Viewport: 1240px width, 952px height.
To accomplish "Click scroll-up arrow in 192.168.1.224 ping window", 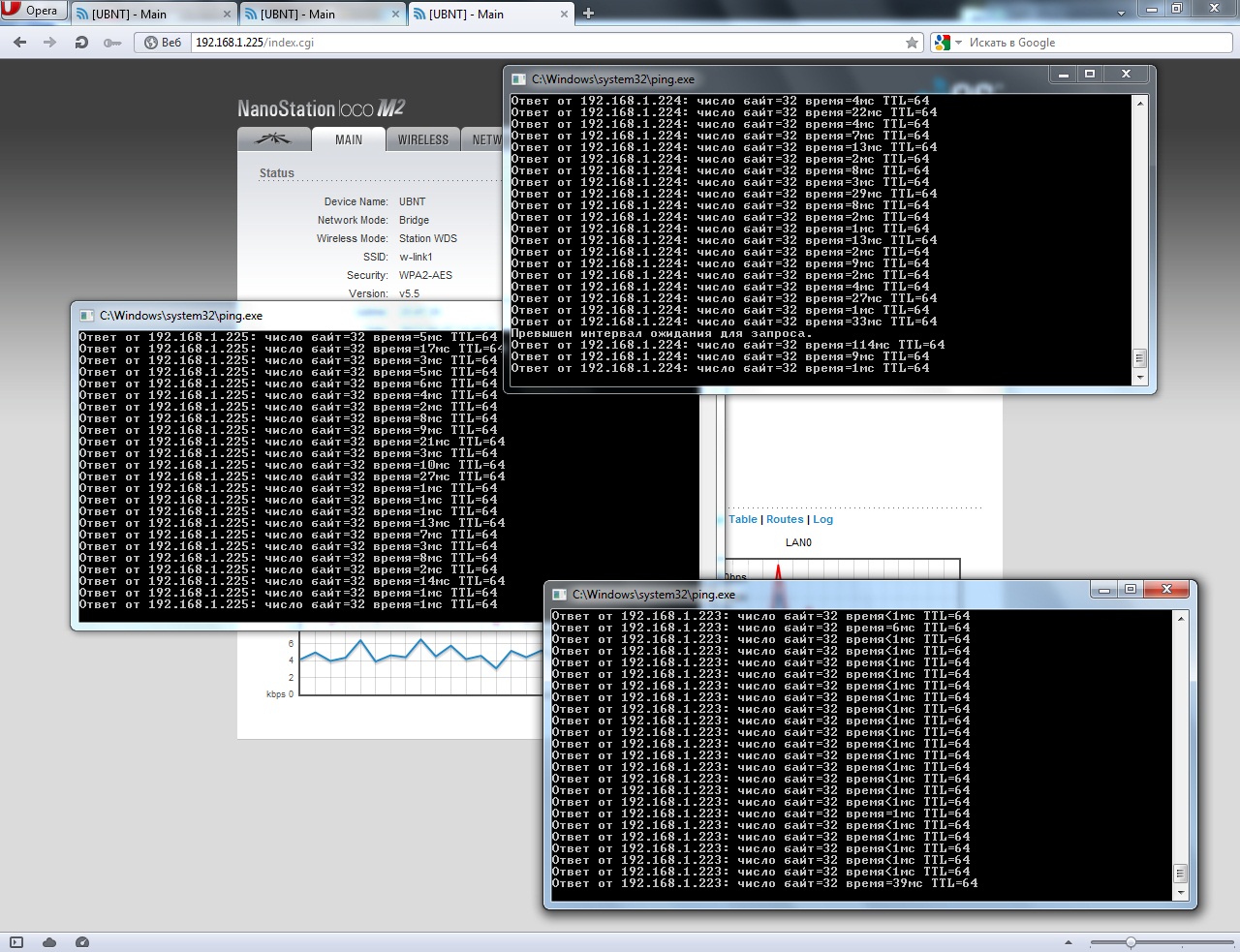I will click(1139, 103).
